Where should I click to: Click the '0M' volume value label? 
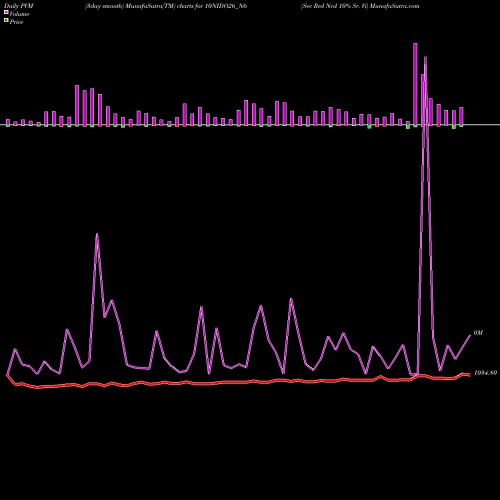pyautogui.click(x=478, y=333)
